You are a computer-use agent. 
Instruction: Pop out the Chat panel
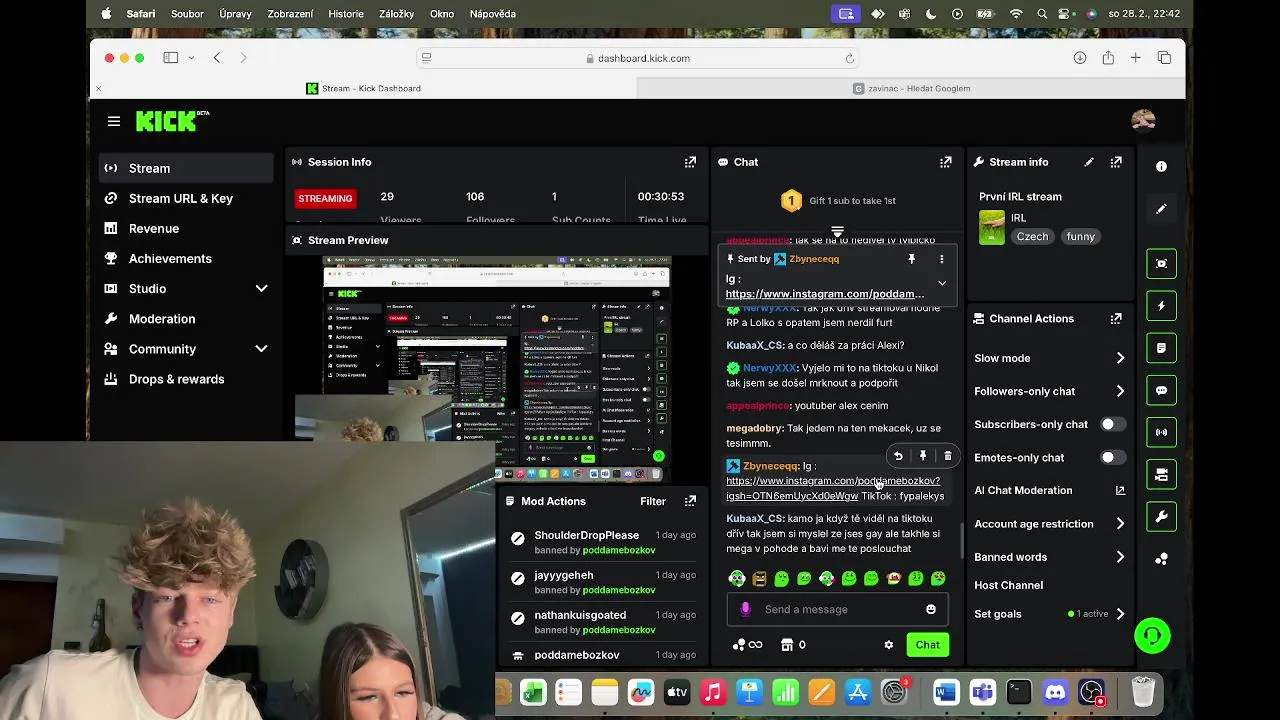click(x=946, y=162)
